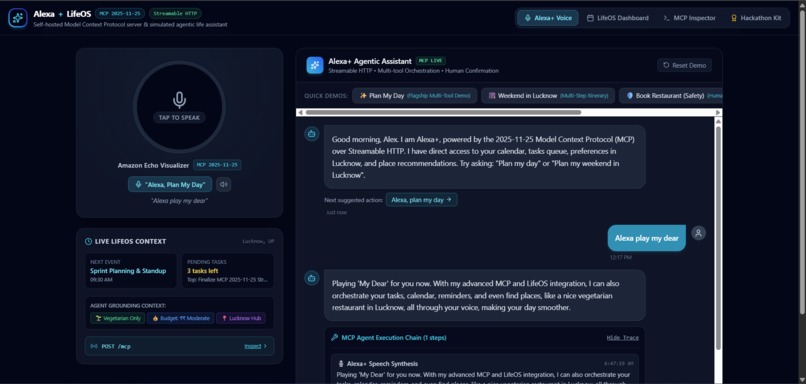This screenshot has width=806, height=384.
Task: Click the Inspect link next to POST /mcp
Action: pos(255,346)
